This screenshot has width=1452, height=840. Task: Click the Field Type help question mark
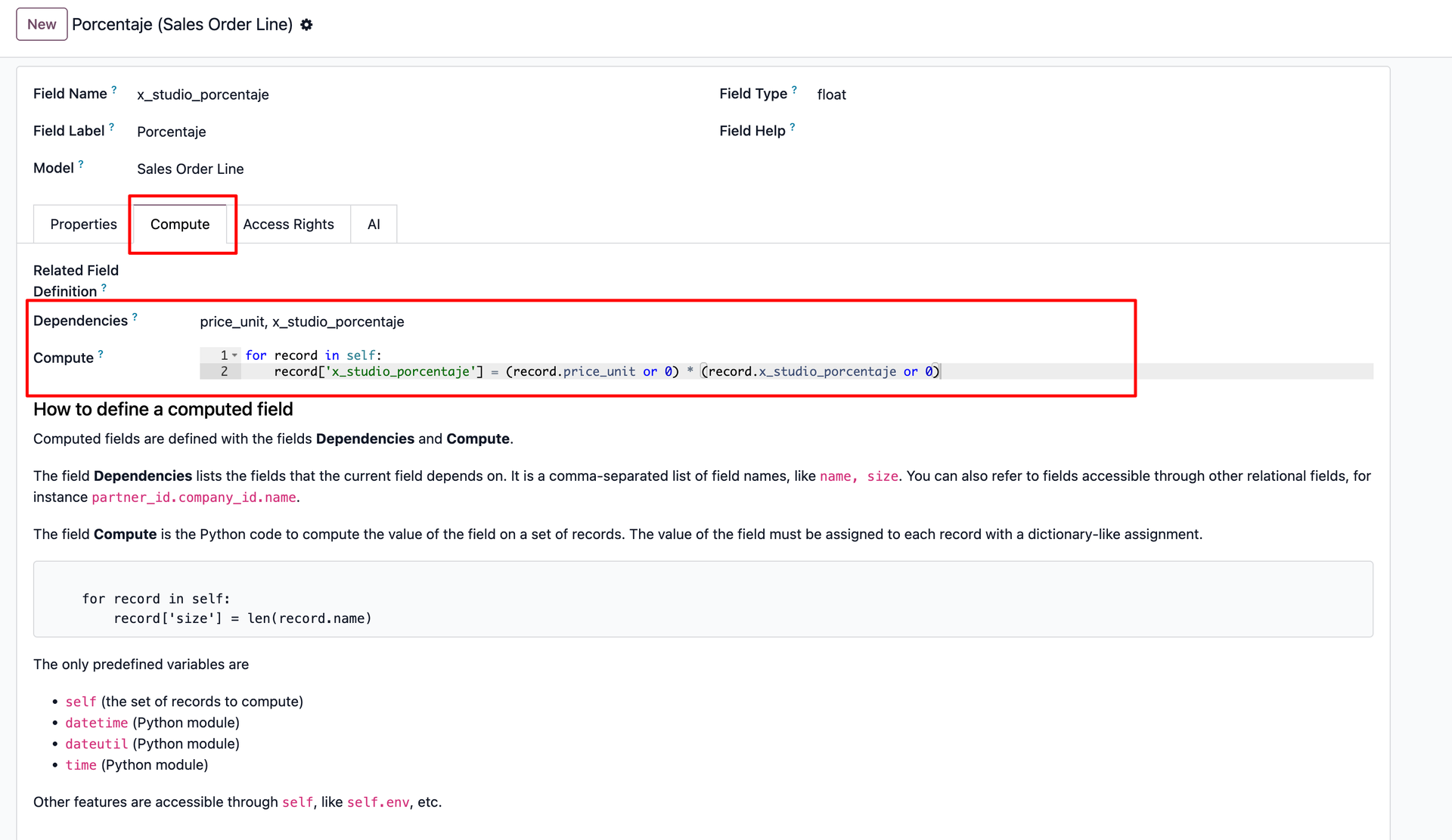tap(794, 89)
